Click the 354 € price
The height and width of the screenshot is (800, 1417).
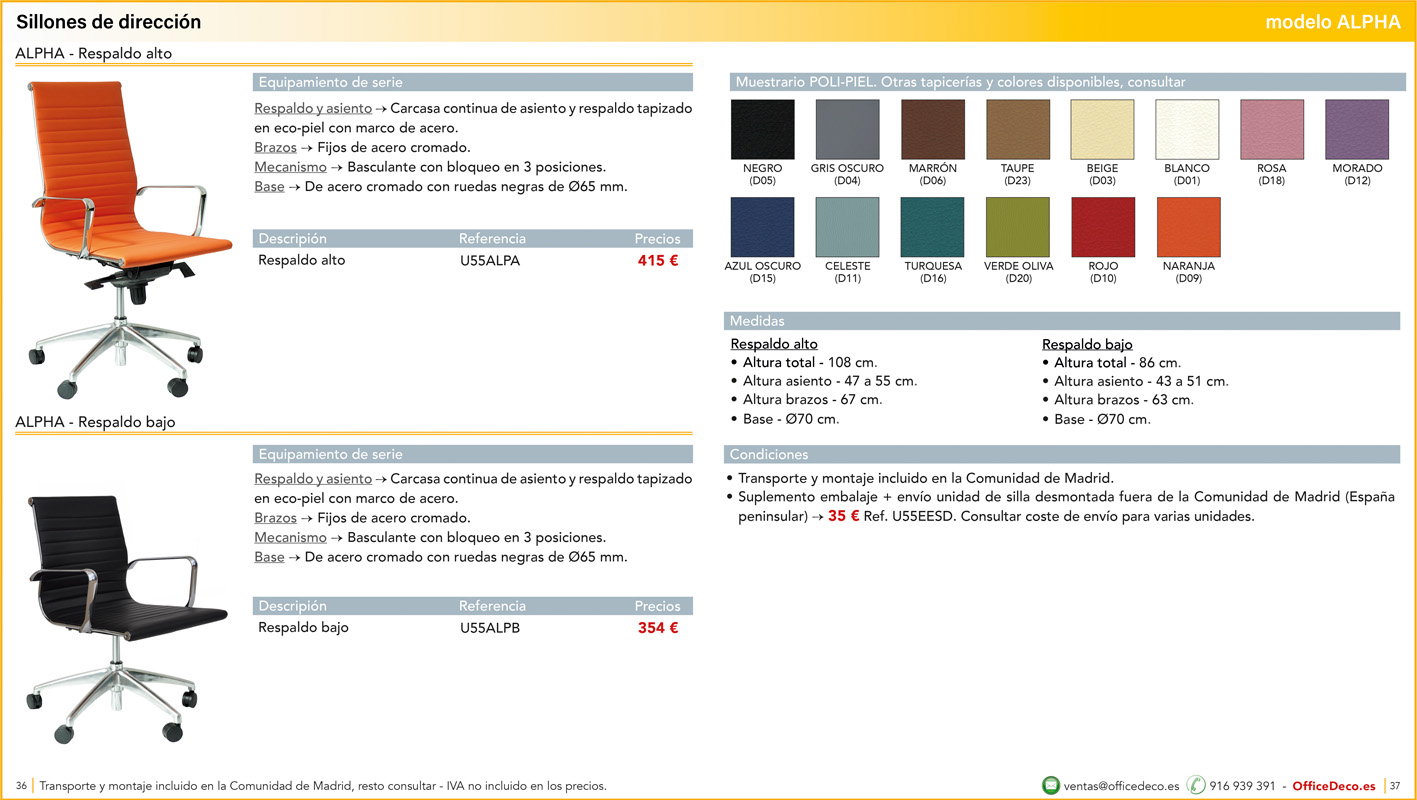coord(658,628)
